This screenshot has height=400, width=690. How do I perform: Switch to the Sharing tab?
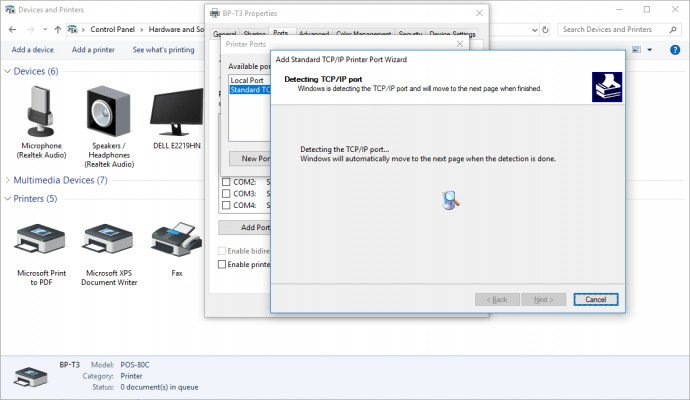pos(254,34)
